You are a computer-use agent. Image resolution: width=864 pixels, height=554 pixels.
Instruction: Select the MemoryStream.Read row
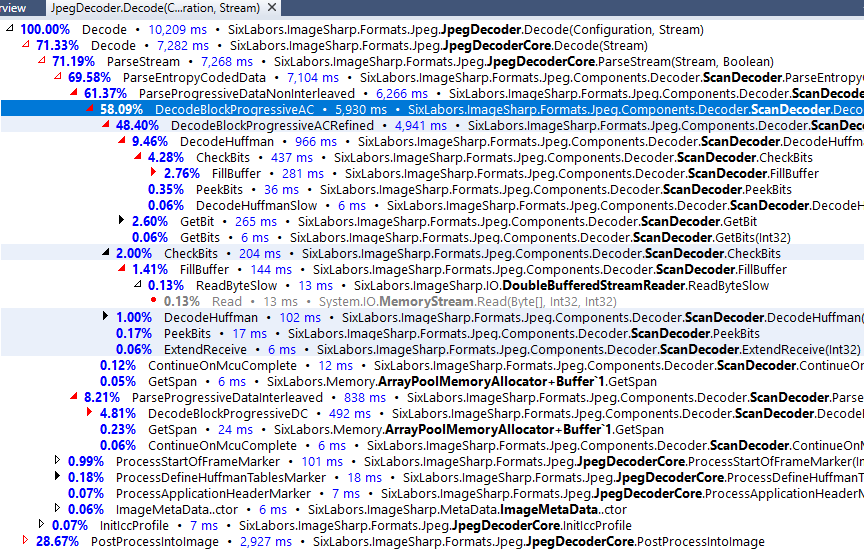click(x=432, y=302)
